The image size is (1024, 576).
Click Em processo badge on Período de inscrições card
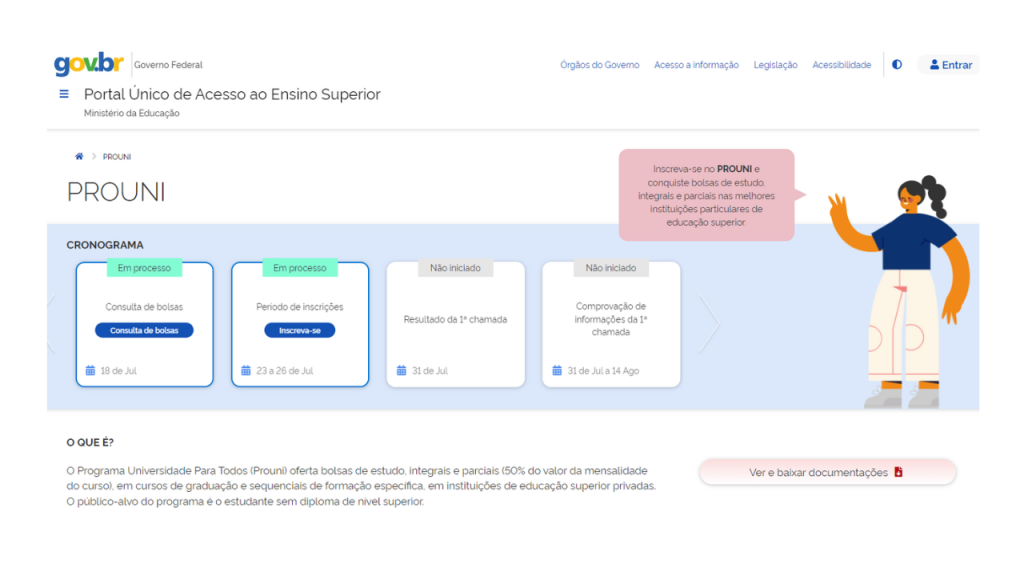(300, 268)
